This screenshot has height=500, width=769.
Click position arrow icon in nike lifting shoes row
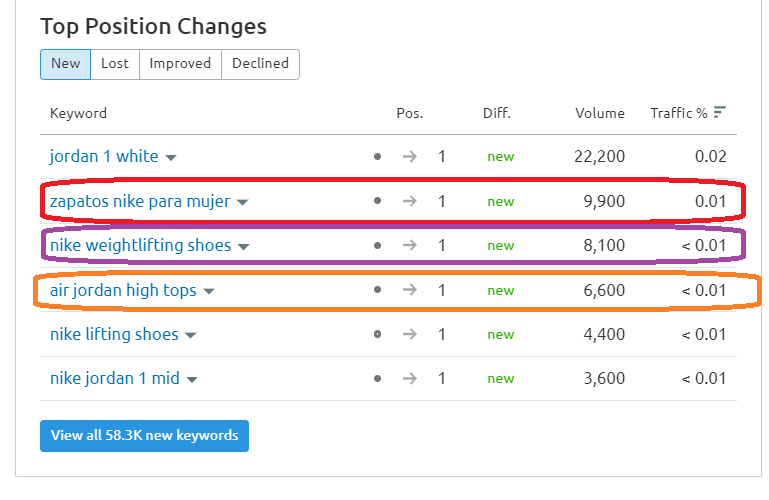coord(410,334)
